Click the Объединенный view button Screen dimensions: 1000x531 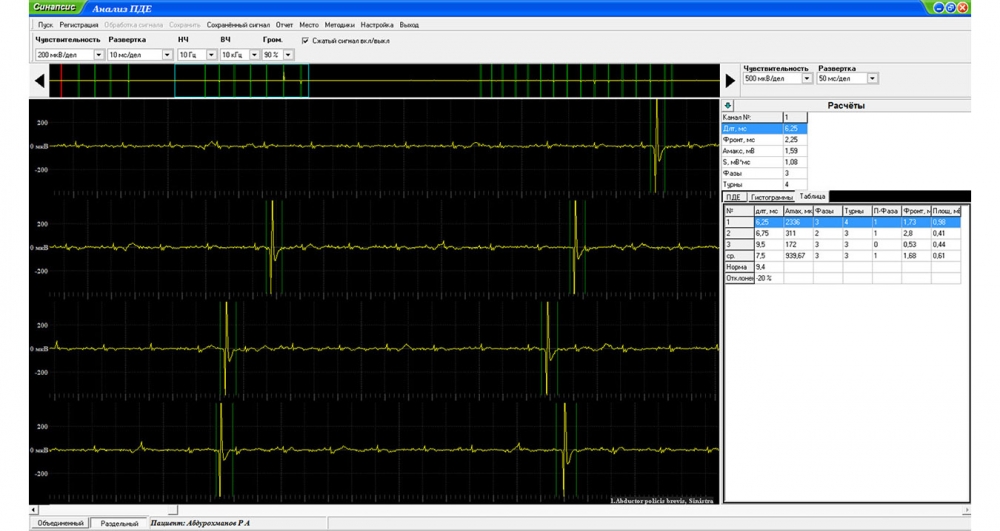pyautogui.click(x=59, y=523)
